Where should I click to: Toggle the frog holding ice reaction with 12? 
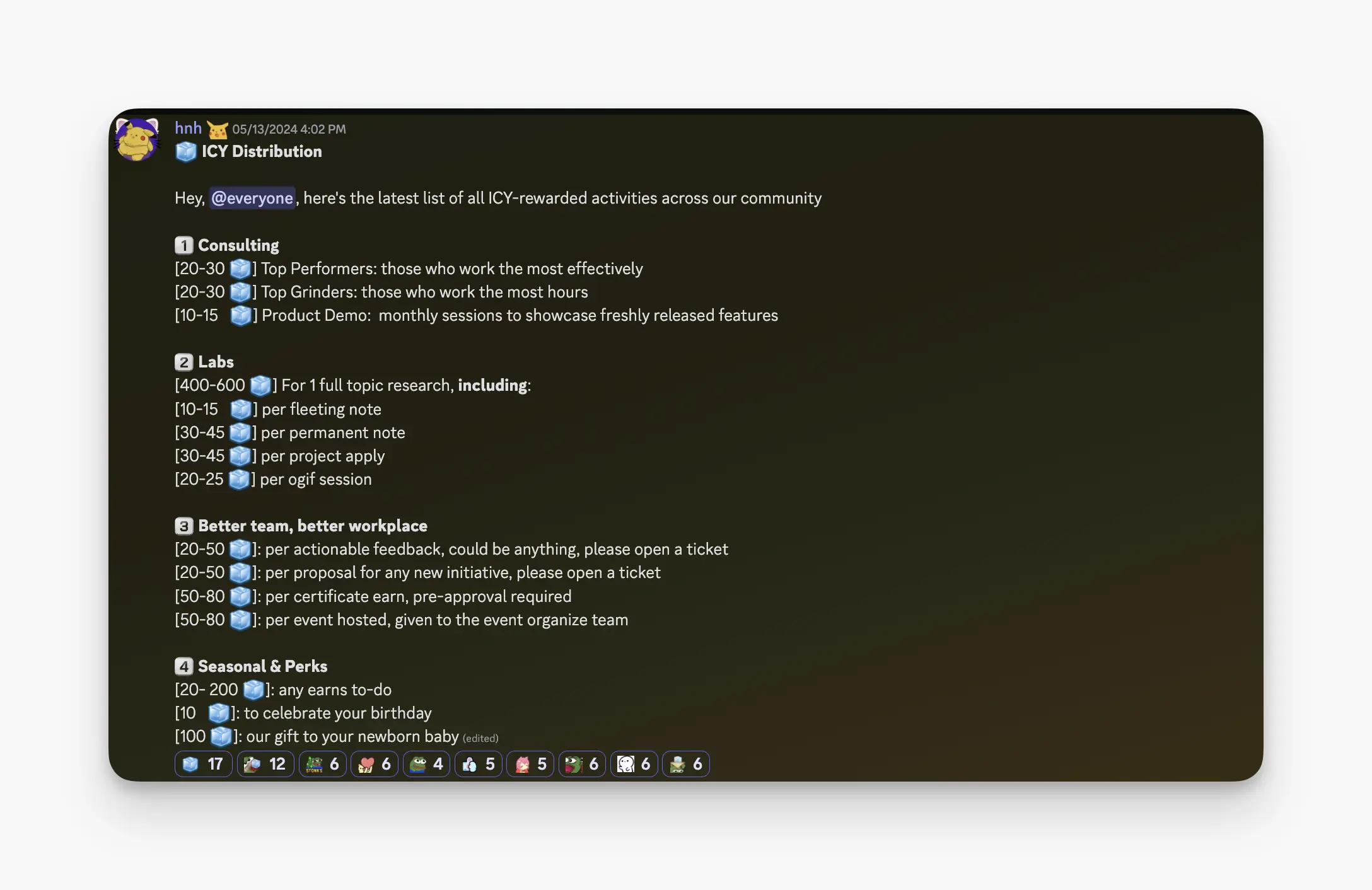[x=265, y=764]
